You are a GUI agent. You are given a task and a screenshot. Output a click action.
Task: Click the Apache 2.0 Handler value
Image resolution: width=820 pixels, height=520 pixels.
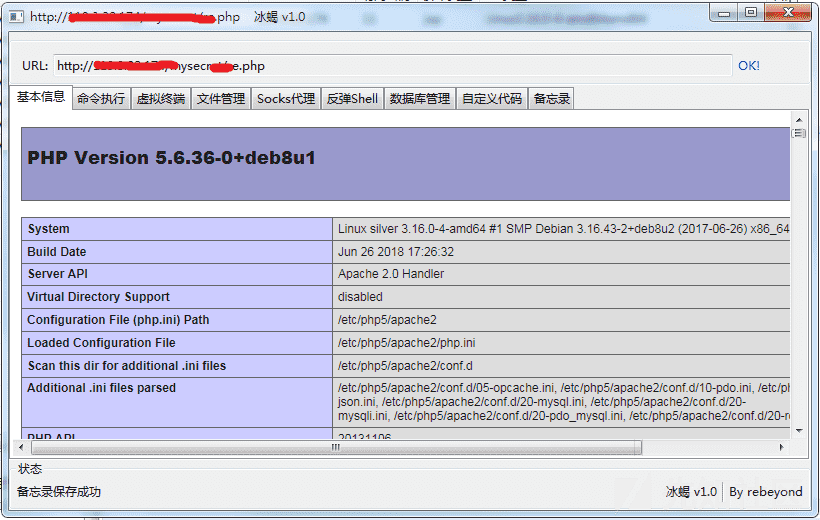click(x=391, y=274)
